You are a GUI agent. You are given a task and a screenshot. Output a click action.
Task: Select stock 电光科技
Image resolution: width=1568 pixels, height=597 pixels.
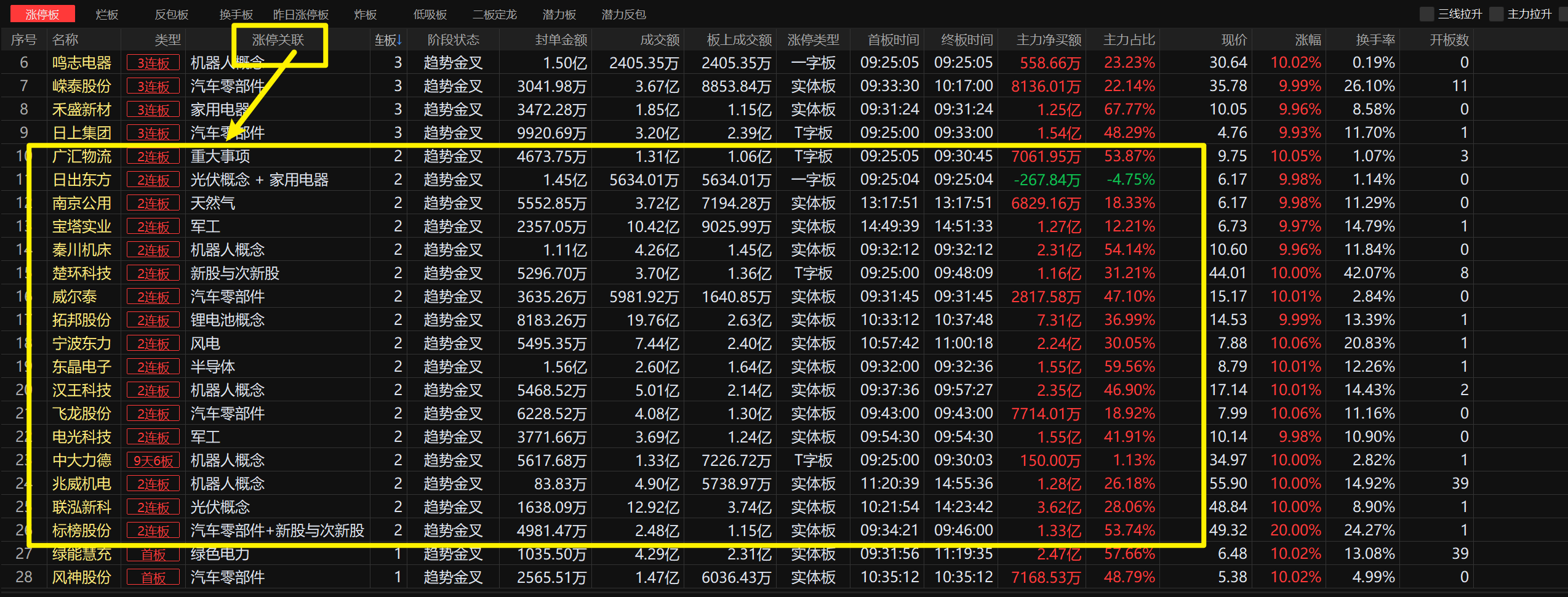[82, 437]
